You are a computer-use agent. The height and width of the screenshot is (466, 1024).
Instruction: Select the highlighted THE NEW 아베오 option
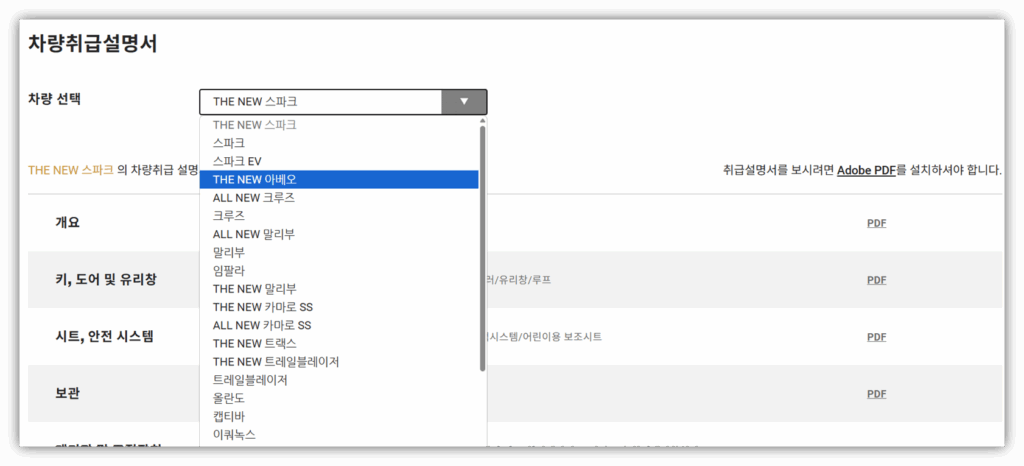click(339, 179)
